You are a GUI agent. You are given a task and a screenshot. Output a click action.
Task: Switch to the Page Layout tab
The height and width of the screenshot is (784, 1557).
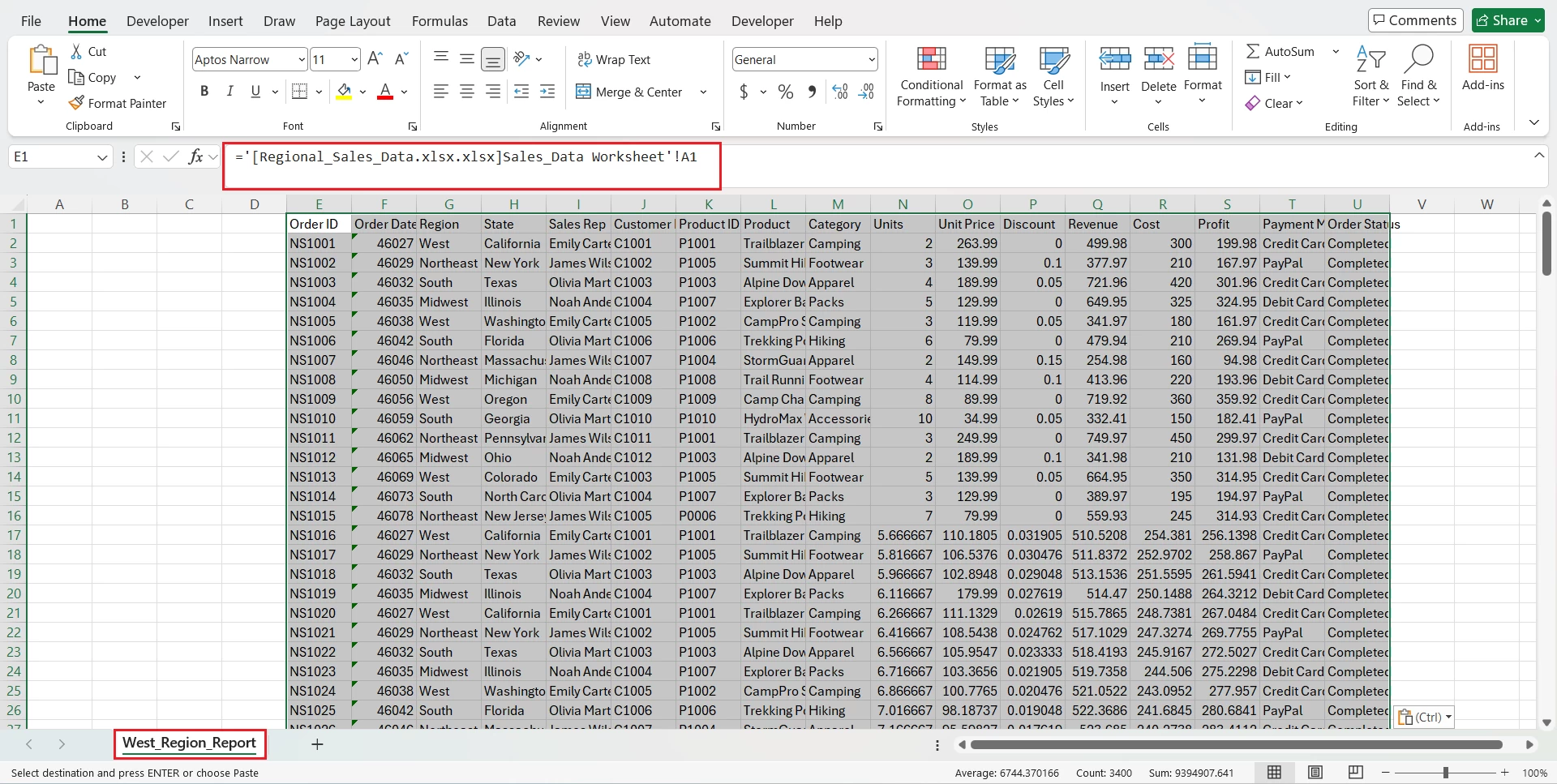point(353,21)
